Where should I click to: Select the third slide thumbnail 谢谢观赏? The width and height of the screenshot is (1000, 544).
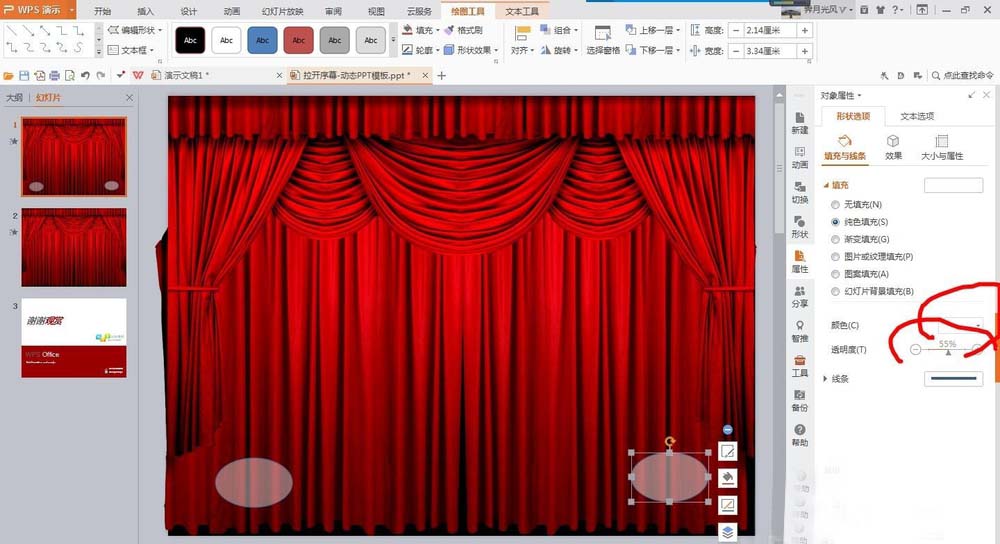[74, 337]
